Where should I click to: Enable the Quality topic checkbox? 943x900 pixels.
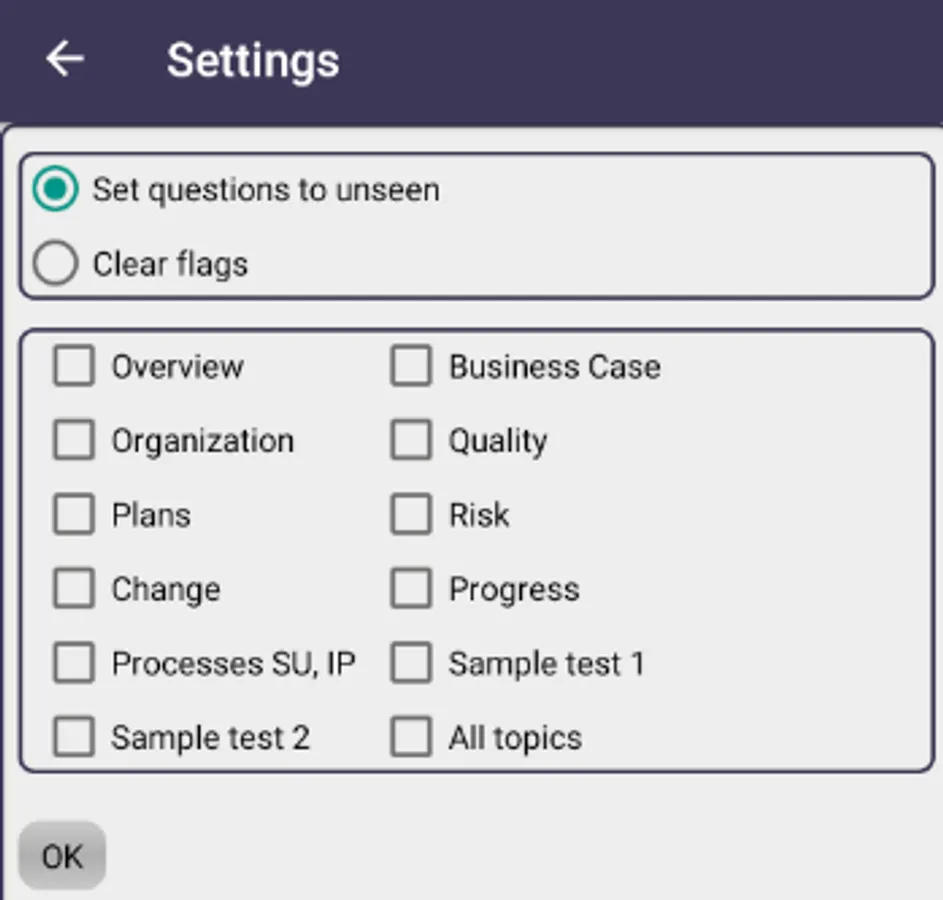click(x=410, y=440)
